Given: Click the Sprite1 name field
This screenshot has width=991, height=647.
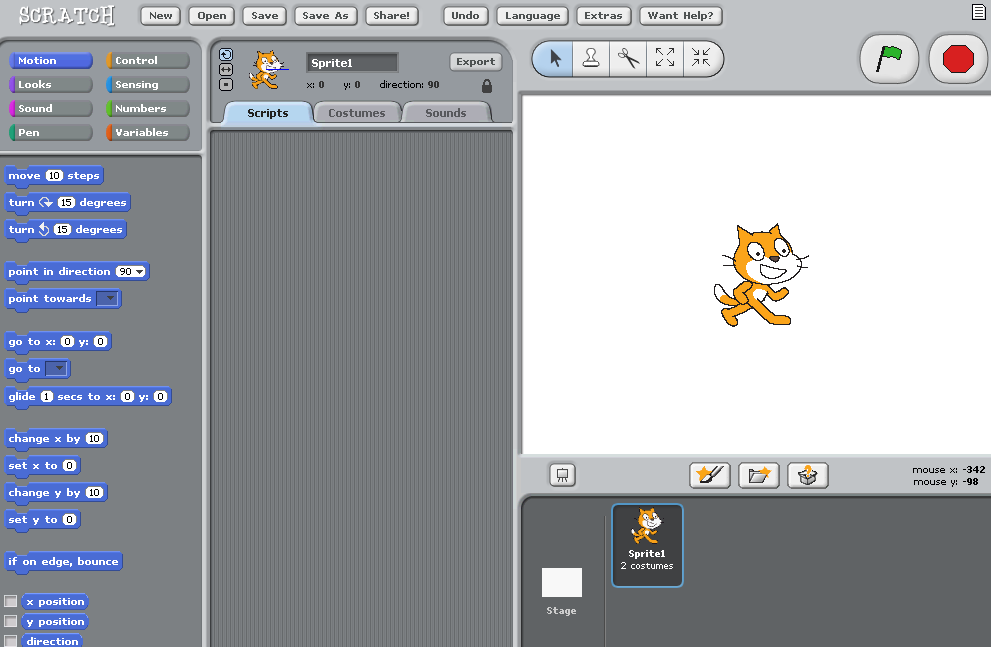Looking at the screenshot, I should tap(352, 63).
